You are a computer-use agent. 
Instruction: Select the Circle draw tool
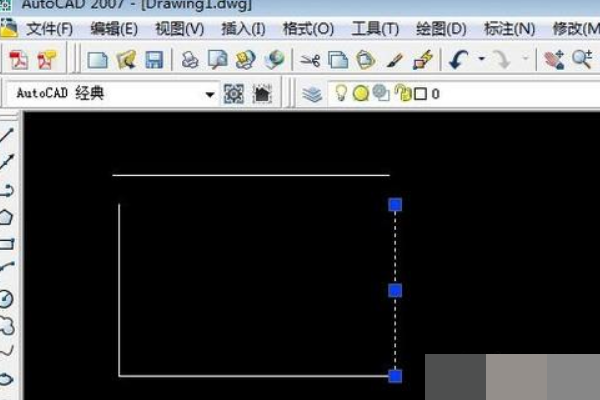(6, 299)
